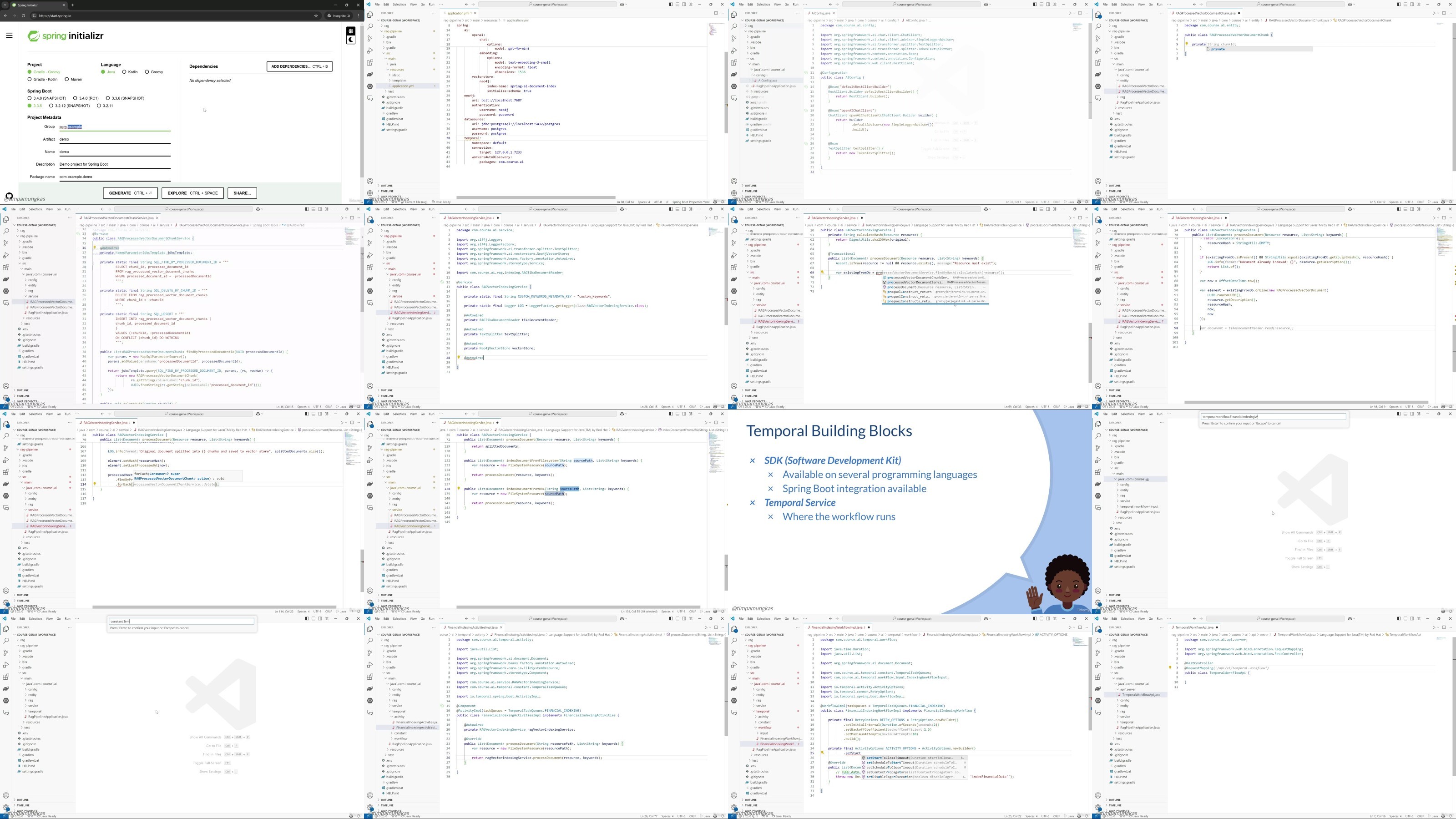Go back in the Spring Initializr browser
Screen dimensions: 1456x819
click(5, 16)
